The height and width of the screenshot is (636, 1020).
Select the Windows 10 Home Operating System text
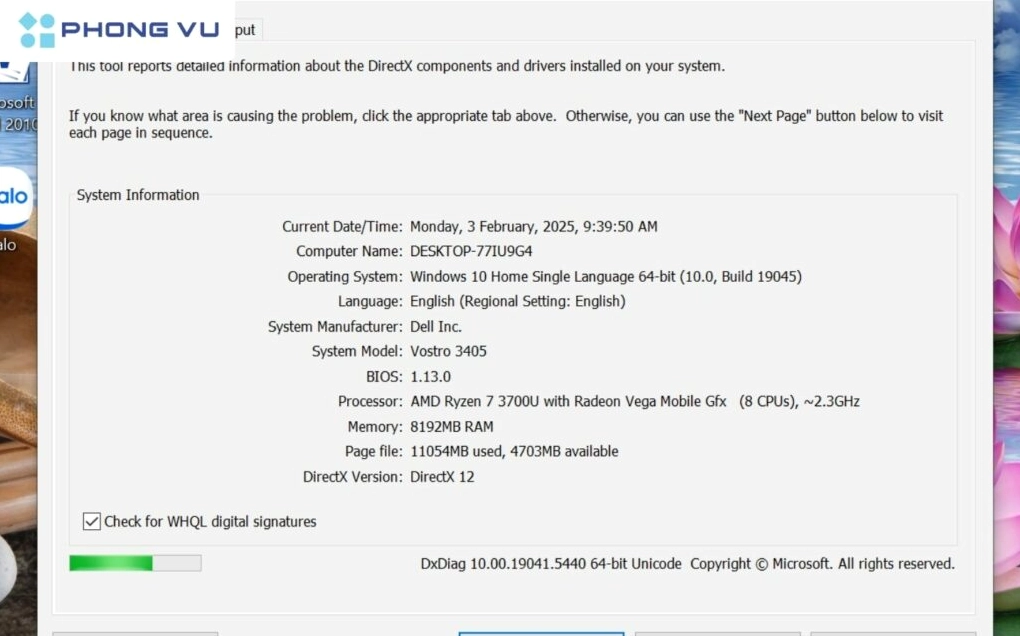(x=605, y=276)
